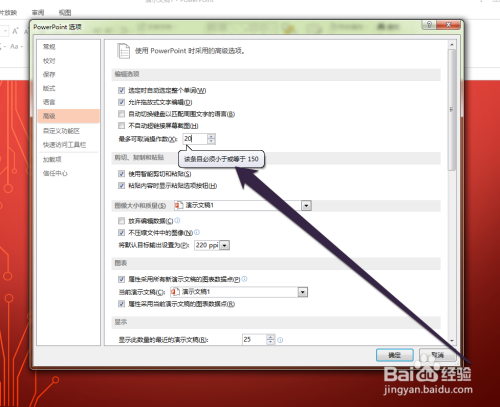Toggle chart data point for all new presentations (P)
Screen dimensions: 500x407
coord(121,279)
